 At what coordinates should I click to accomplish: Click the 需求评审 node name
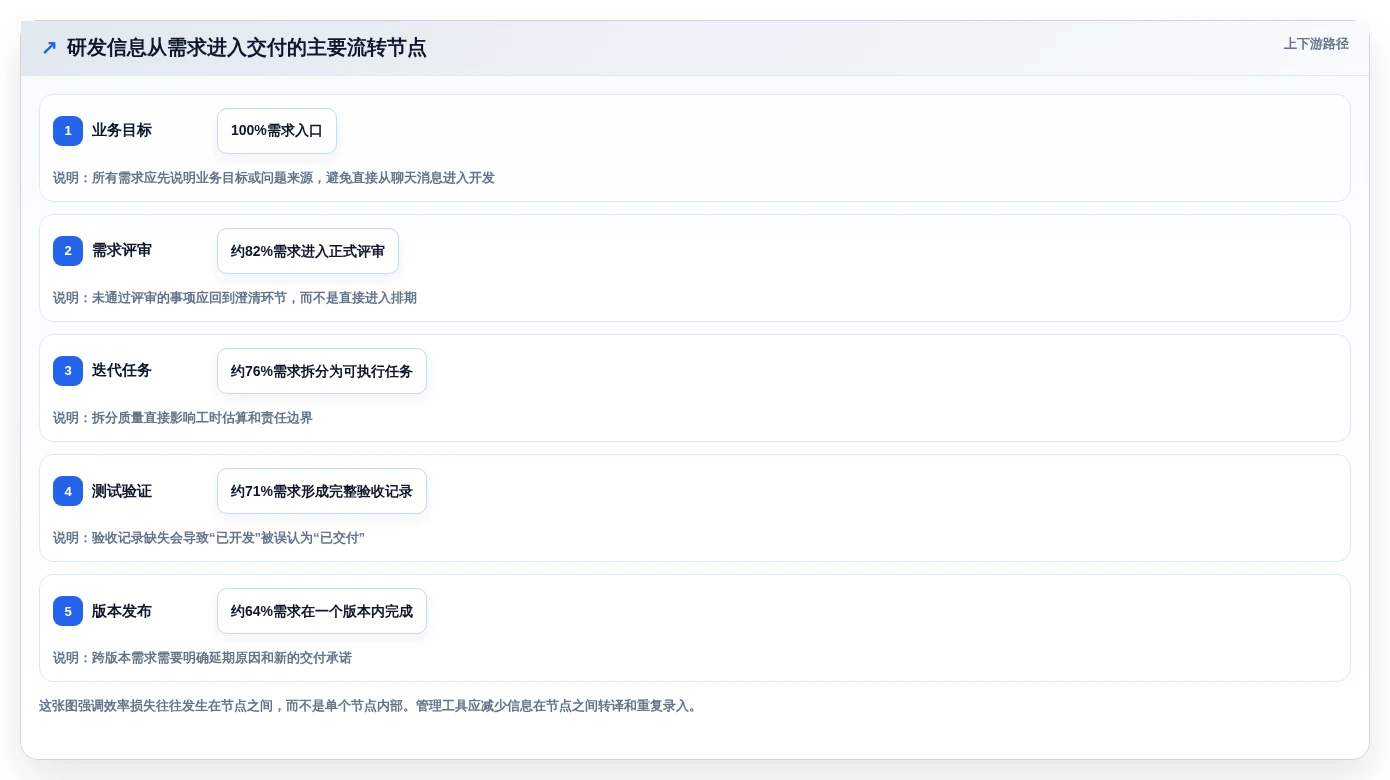(x=122, y=251)
